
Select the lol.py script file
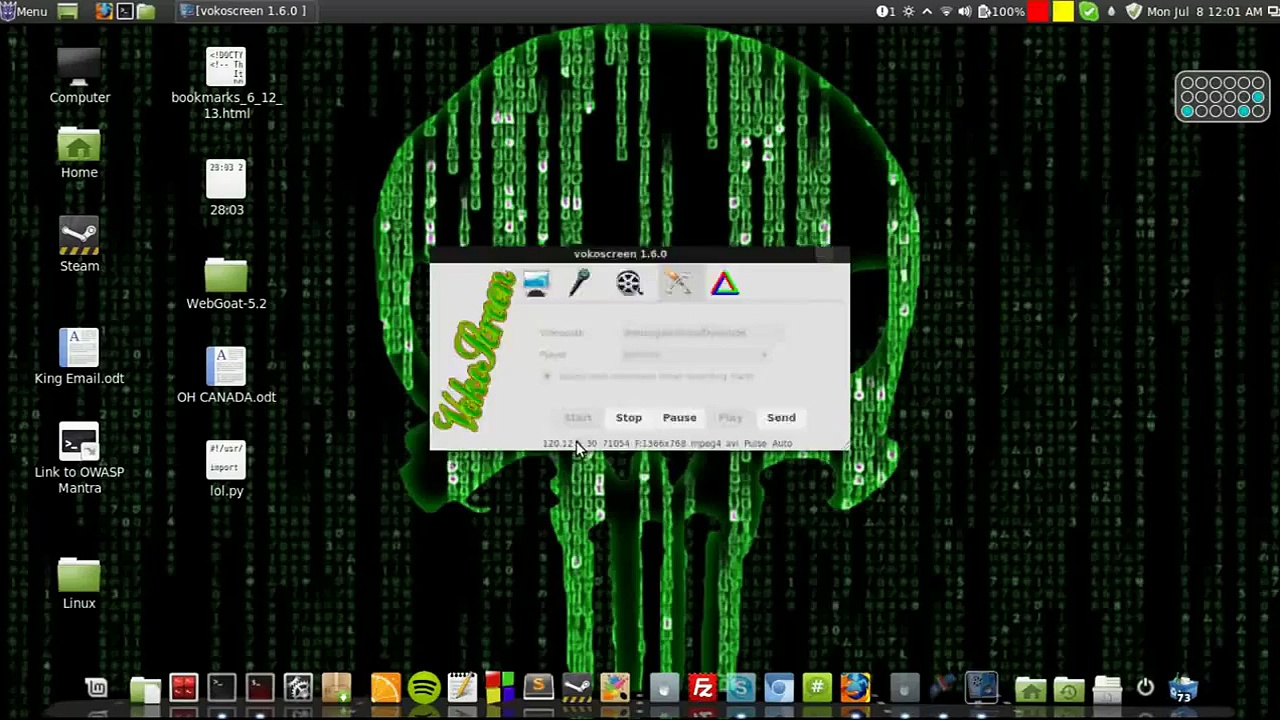pyautogui.click(x=226, y=469)
